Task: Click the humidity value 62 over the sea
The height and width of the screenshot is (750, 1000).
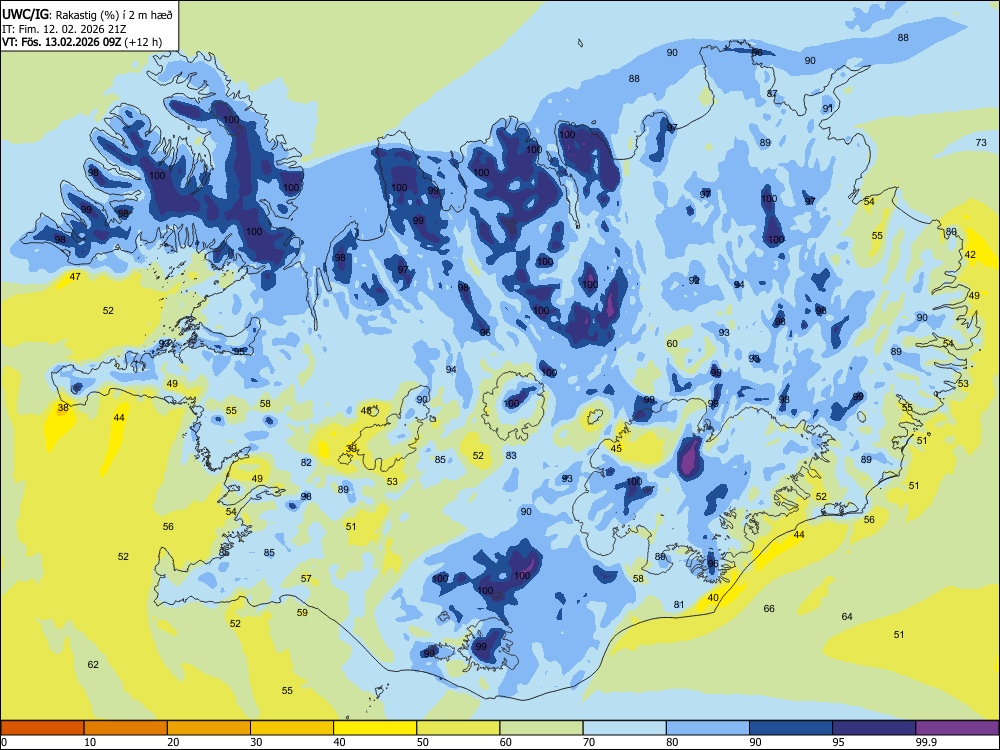Action: pos(93,665)
